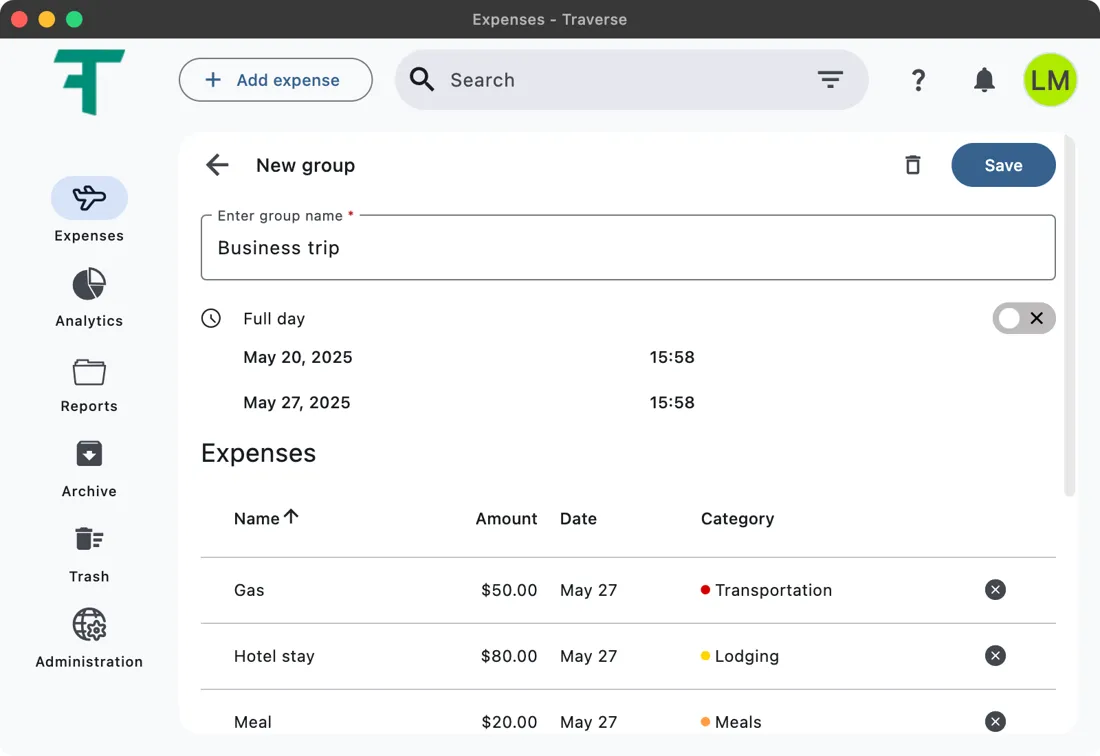Open the Reports section

[x=89, y=383]
